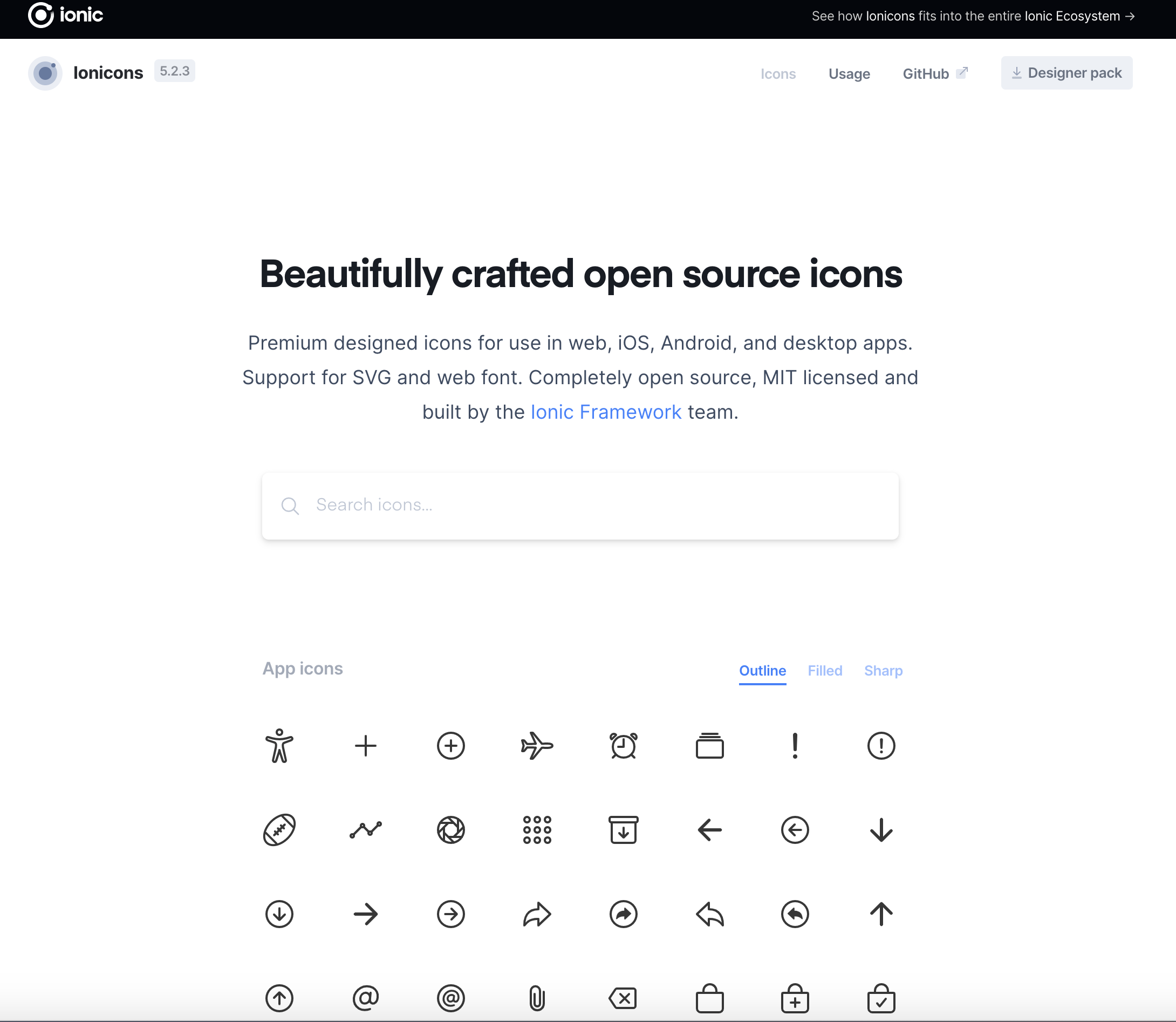
Task: Go to the Usage page
Action: 849,73
